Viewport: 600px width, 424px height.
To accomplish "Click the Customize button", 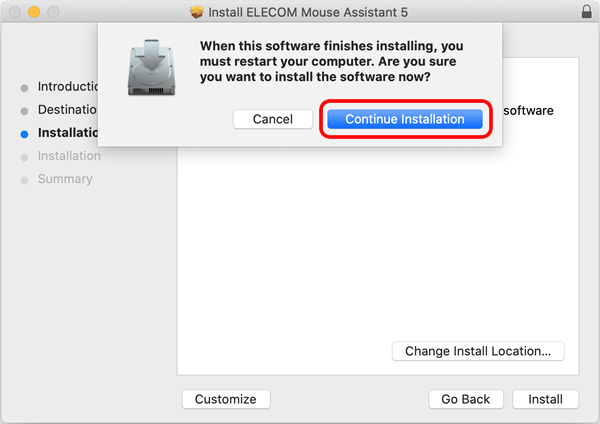I will click(x=226, y=399).
